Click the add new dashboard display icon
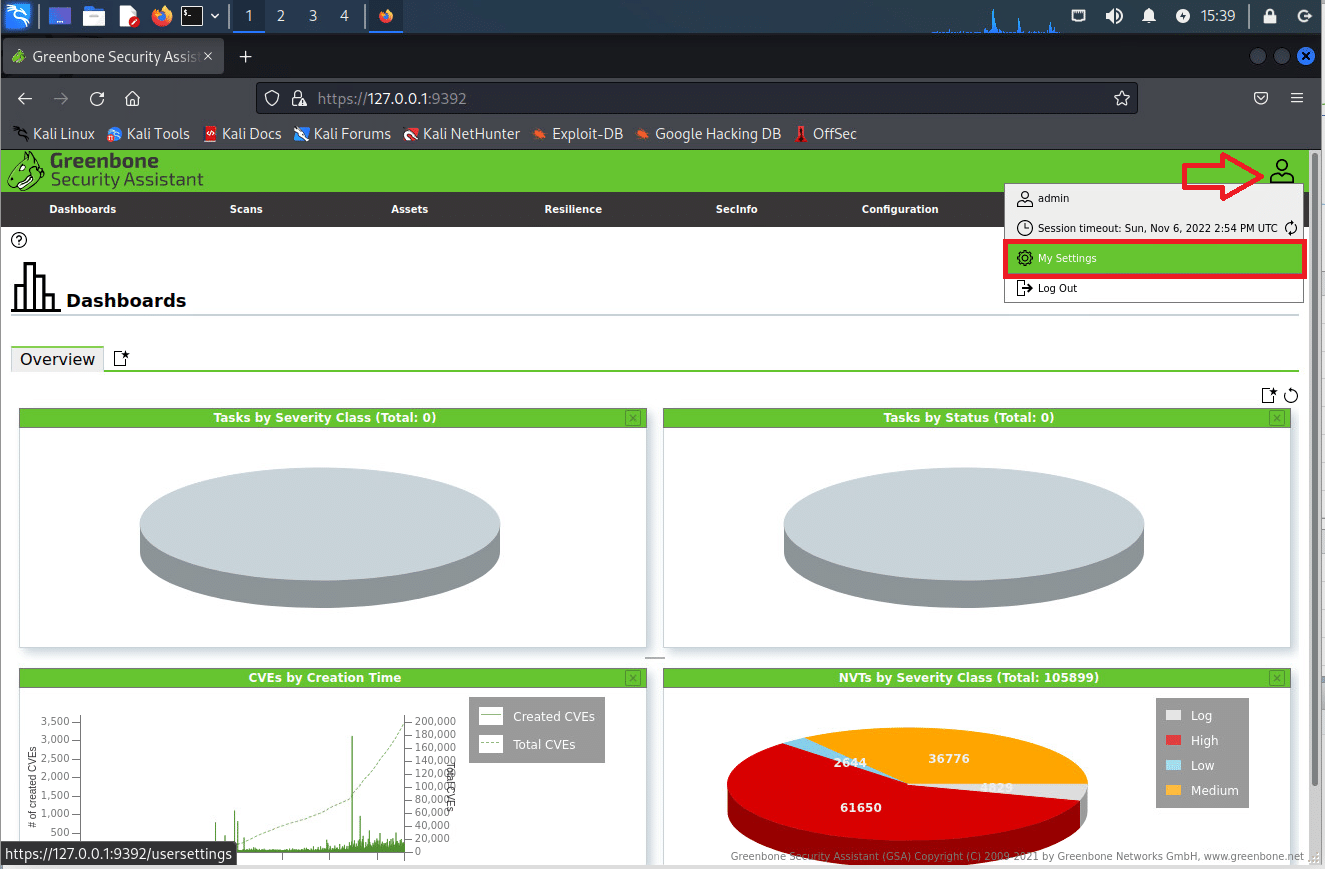Image resolution: width=1325 pixels, height=869 pixels. point(1269,395)
